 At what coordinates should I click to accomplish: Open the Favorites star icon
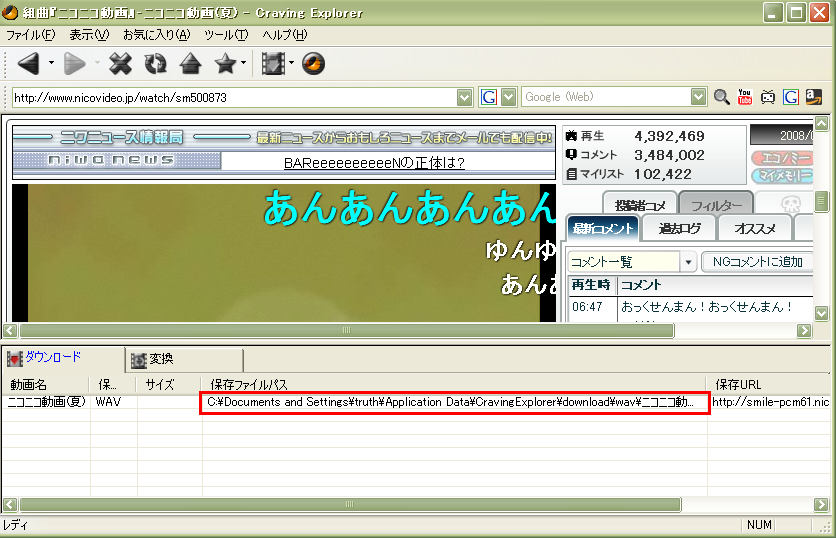click(225, 63)
